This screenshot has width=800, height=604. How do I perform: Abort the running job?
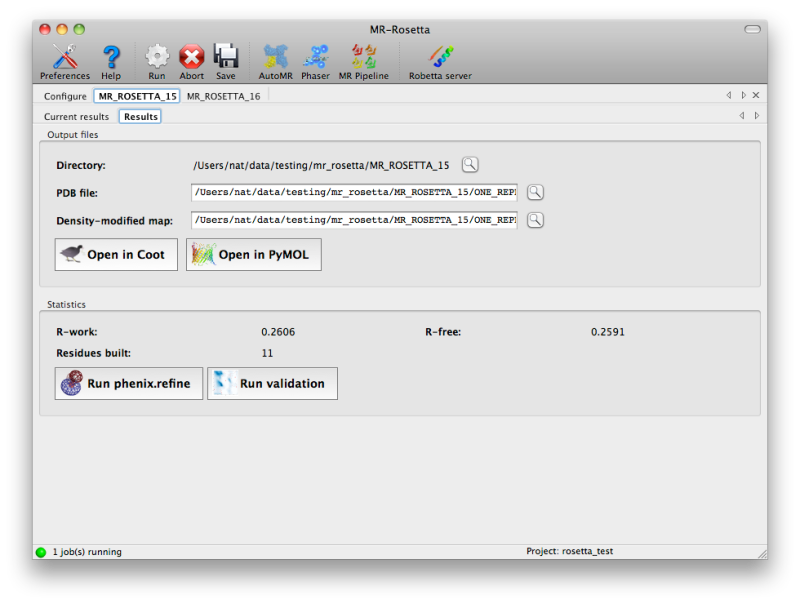click(x=191, y=61)
